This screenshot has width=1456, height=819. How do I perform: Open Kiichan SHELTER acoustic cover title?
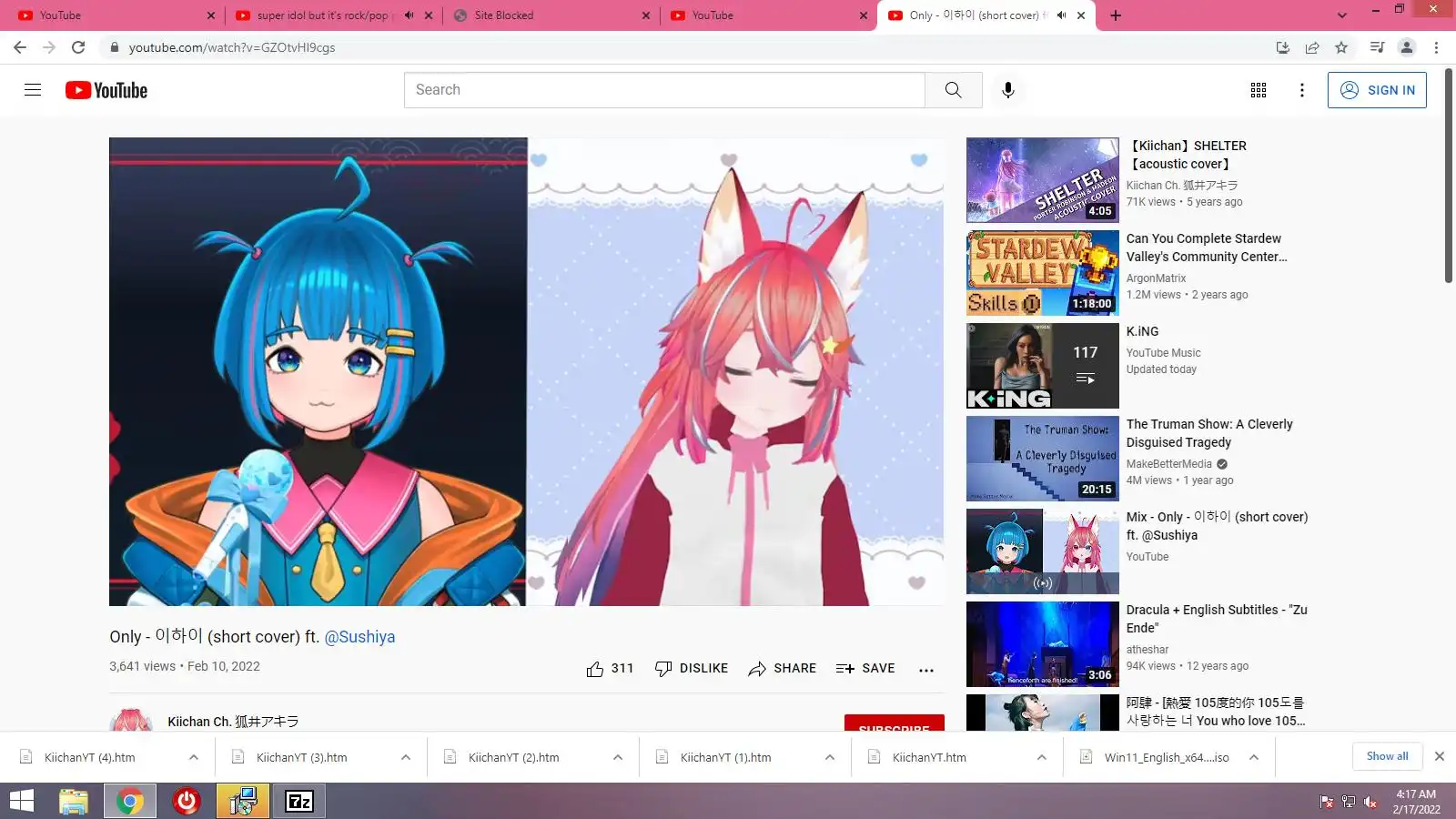pyautogui.click(x=1188, y=155)
